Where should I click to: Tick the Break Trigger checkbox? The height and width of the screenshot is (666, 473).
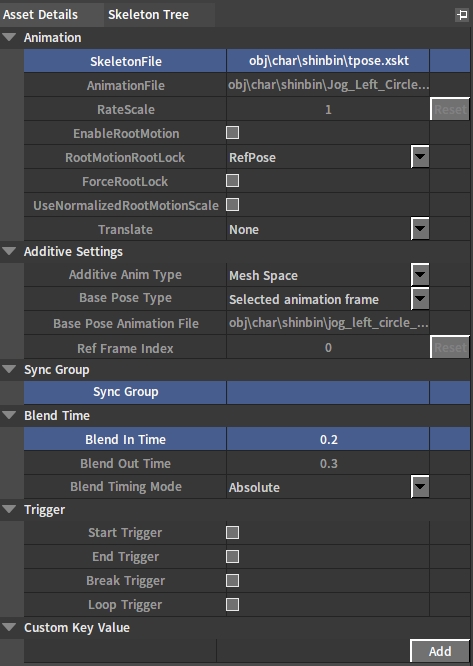(232, 581)
